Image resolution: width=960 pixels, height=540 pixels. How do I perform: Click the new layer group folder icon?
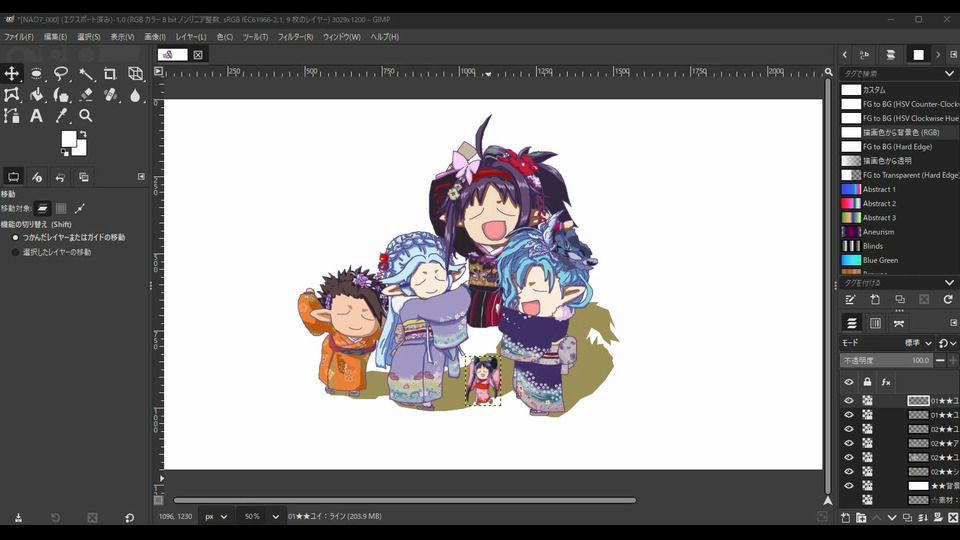[861, 518]
